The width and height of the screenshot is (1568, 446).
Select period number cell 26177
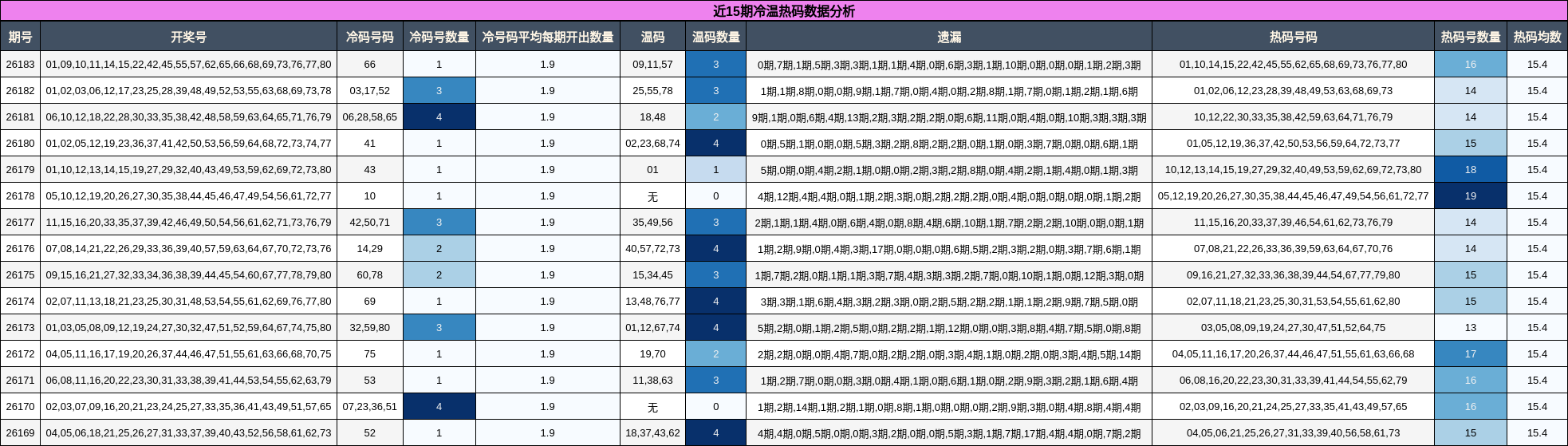click(x=20, y=223)
